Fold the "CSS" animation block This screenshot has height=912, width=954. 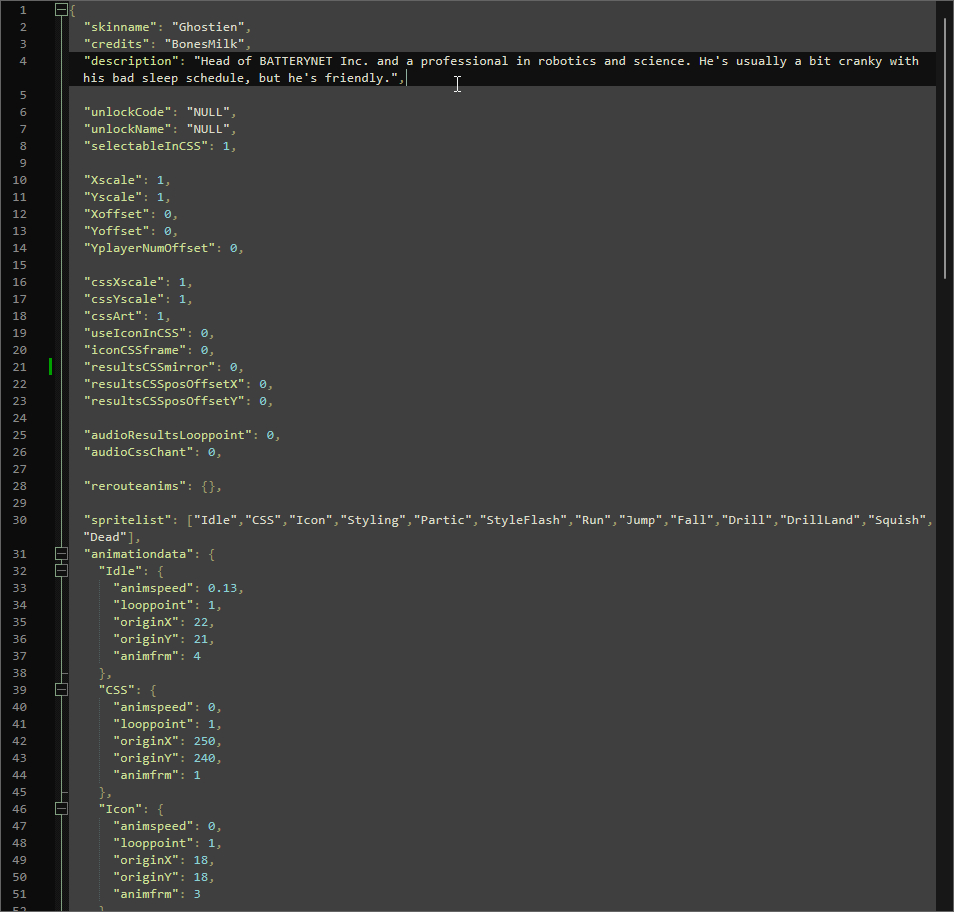[61, 689]
